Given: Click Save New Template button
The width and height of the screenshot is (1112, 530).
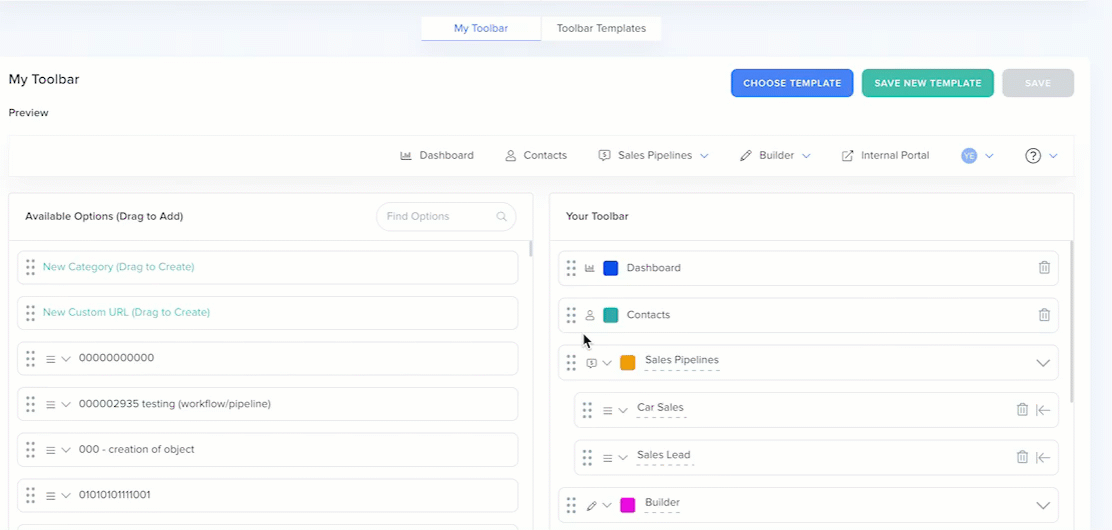Looking at the screenshot, I should (927, 83).
